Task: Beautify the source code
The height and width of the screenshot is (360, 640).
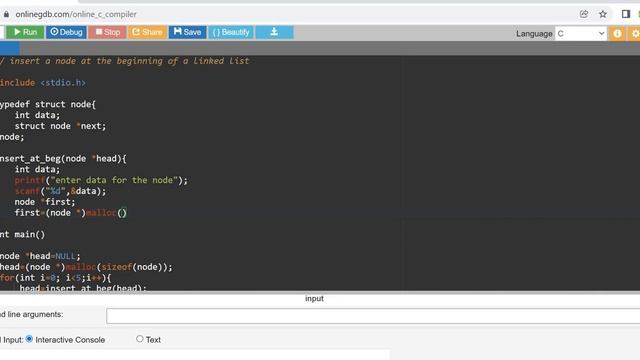Action: tap(231, 32)
